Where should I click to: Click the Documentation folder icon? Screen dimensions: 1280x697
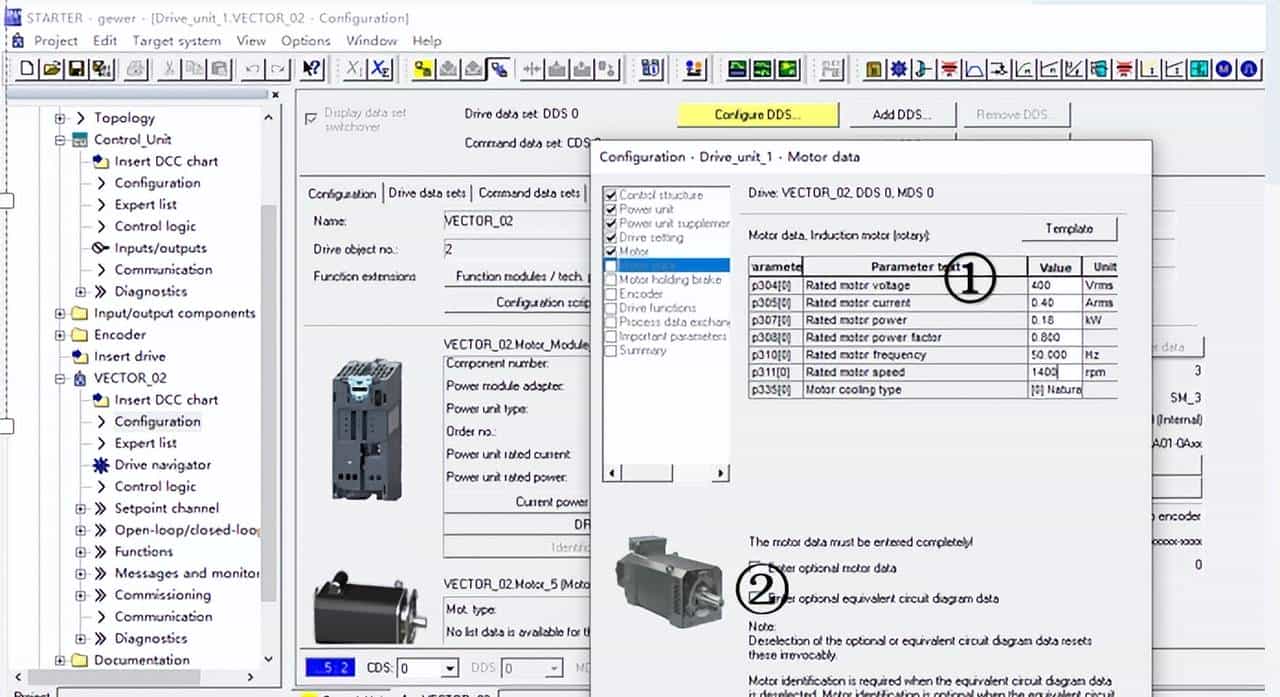point(80,660)
